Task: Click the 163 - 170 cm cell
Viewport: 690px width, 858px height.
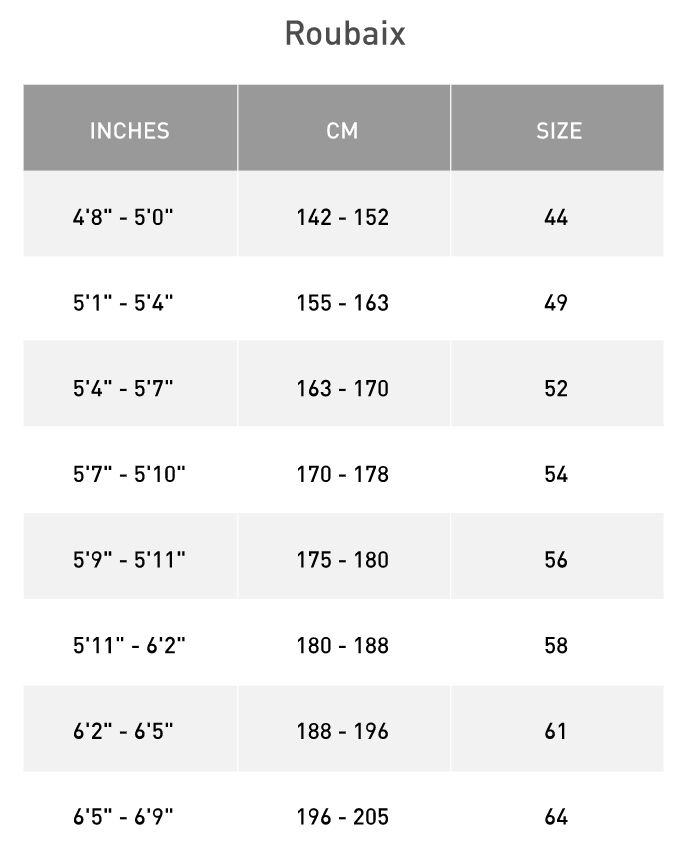Action: 342,389
